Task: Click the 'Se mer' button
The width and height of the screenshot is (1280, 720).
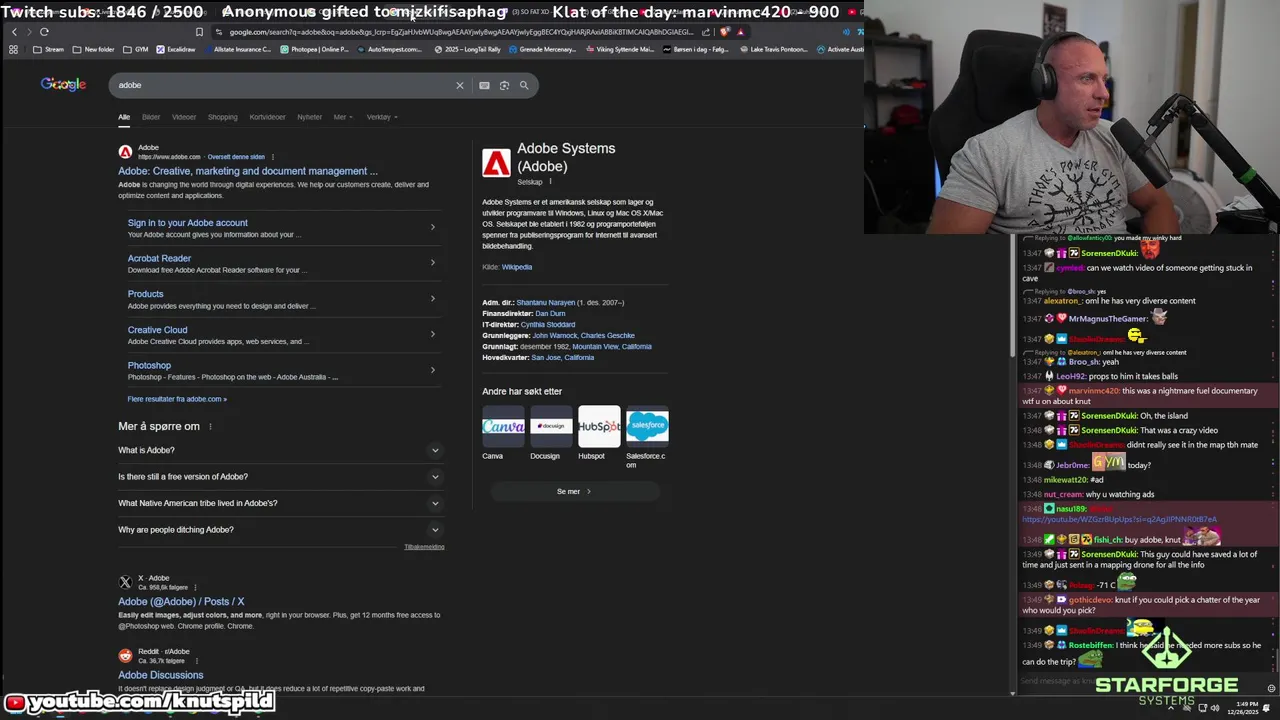Action: pos(574,491)
